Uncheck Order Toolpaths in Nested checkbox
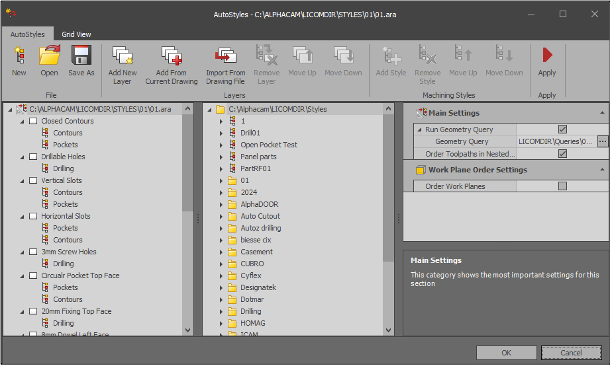 coord(562,154)
